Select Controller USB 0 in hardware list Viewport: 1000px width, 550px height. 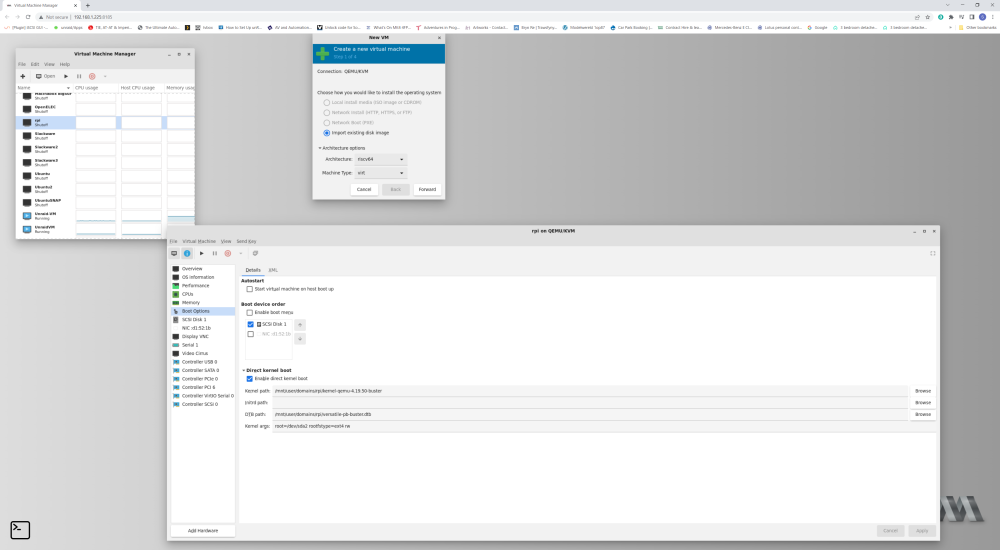(x=203, y=362)
